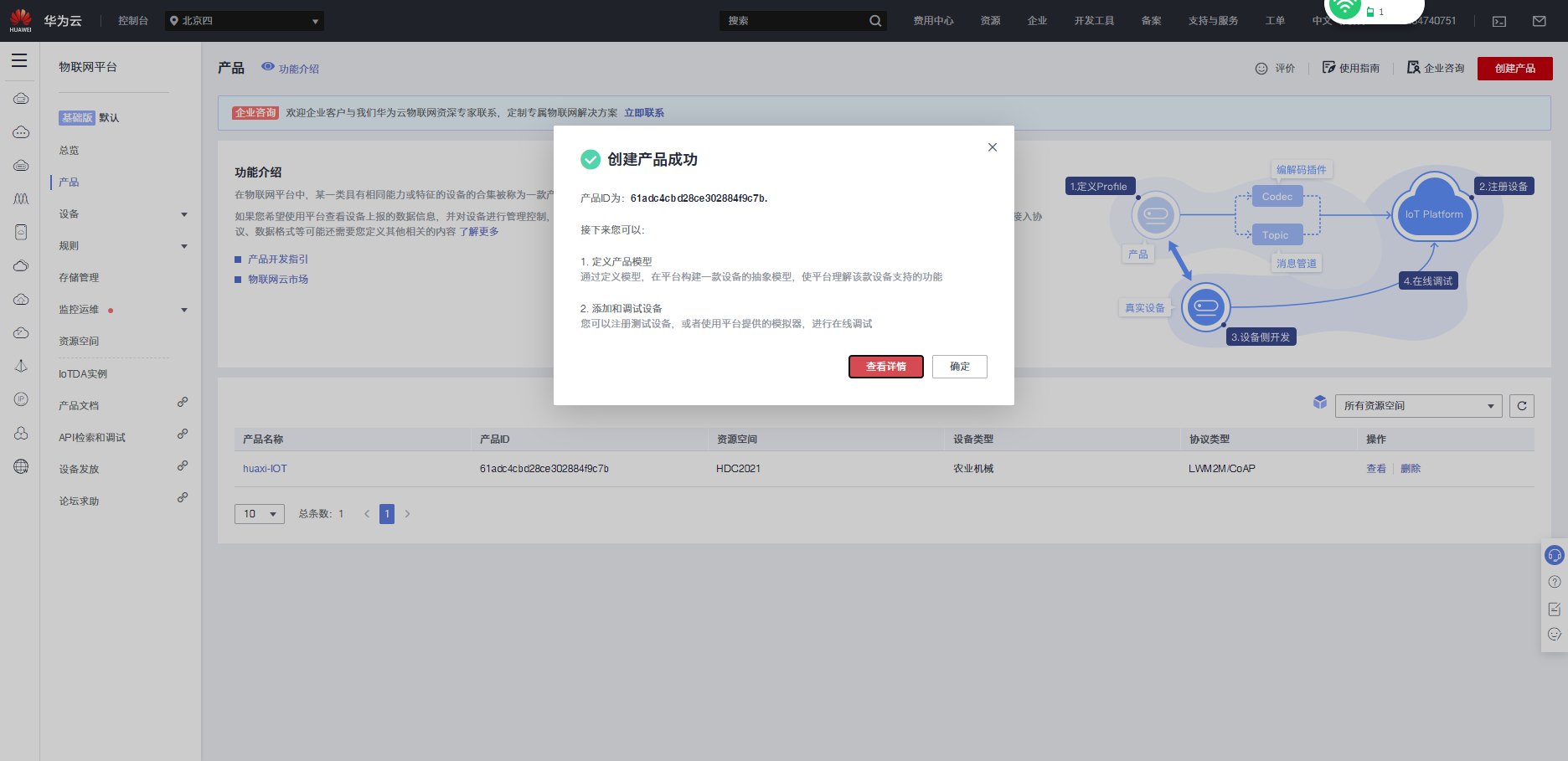Image resolution: width=1568 pixels, height=761 pixels.
Task: Open 开发工具 in top navigation
Action: [1094, 21]
